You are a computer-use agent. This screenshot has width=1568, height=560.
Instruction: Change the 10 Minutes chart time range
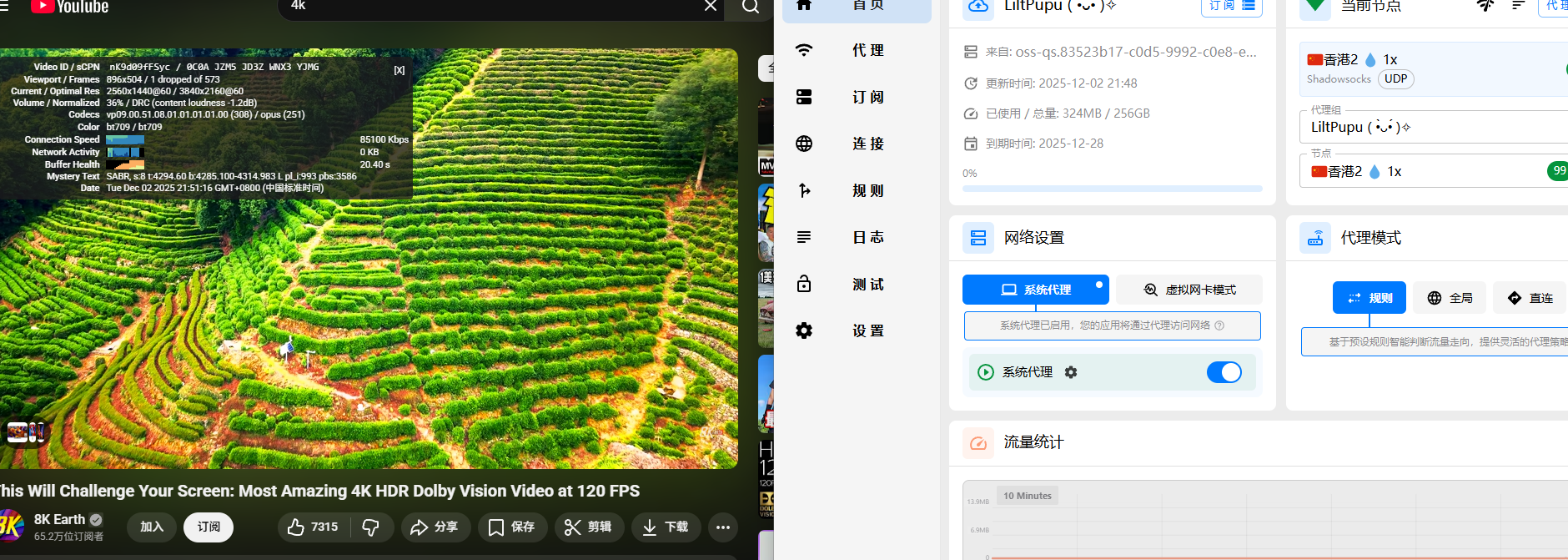(x=1027, y=496)
